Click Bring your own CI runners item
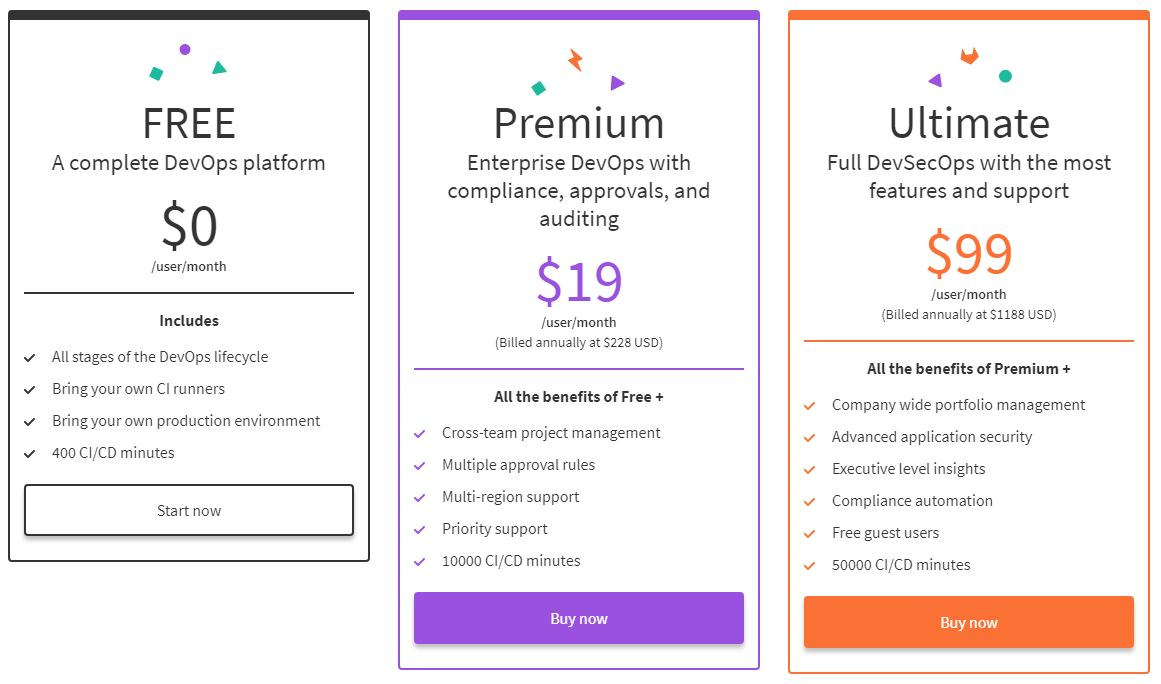The width and height of the screenshot is (1161, 684). coord(138,389)
